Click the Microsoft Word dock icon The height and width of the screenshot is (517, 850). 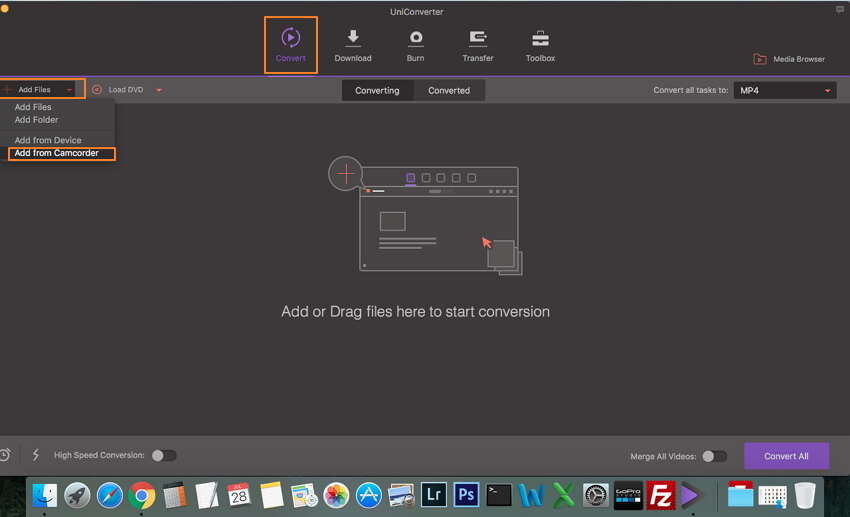tap(531, 495)
